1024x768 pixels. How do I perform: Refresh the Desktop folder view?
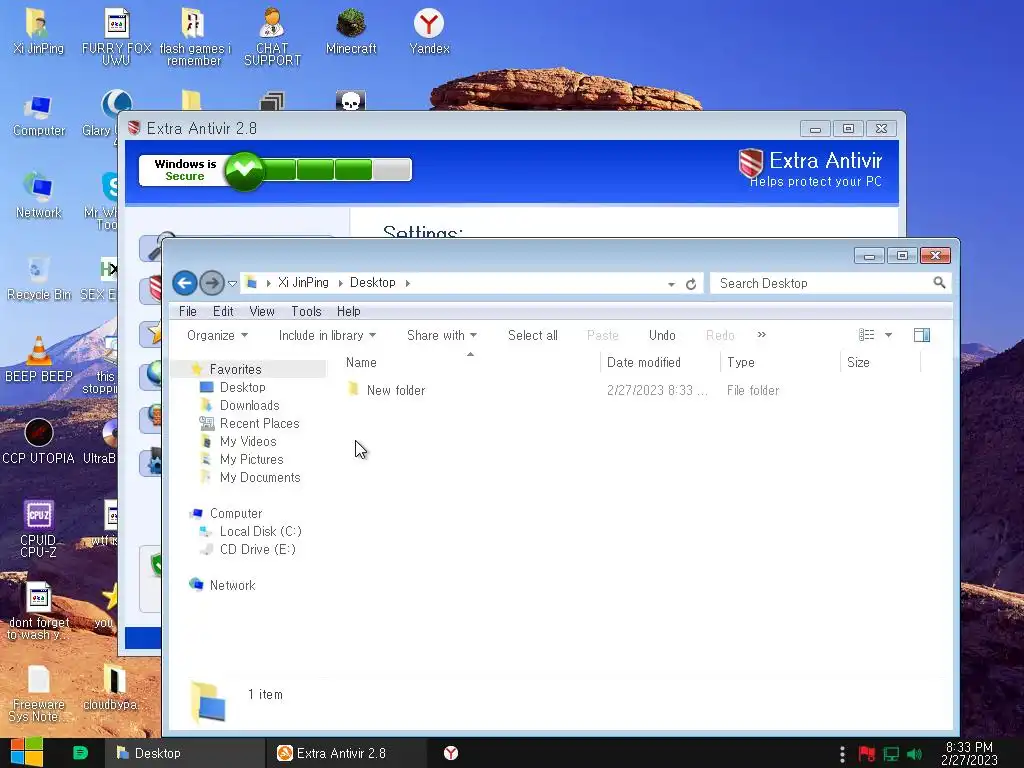pyautogui.click(x=691, y=284)
